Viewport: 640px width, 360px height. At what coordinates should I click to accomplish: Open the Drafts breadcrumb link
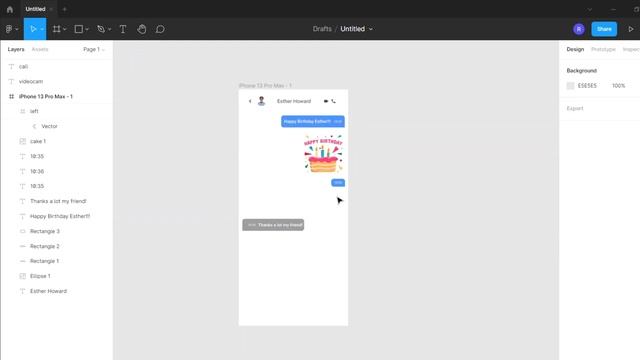pos(322,29)
